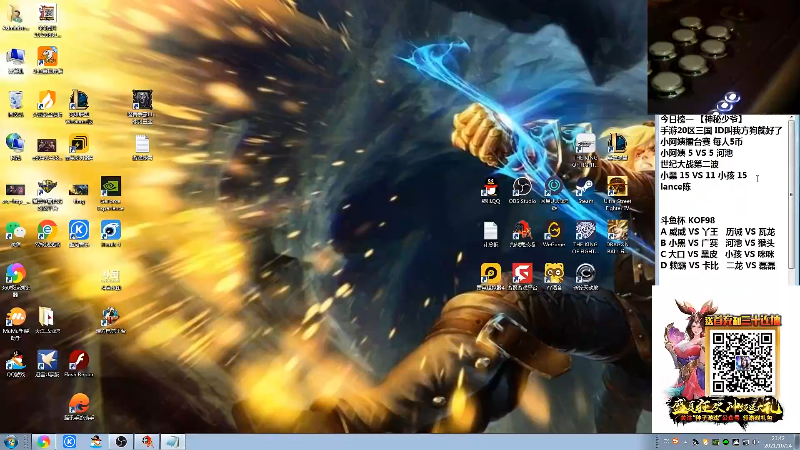Launch League of Legends above Ultra Street Fighter

[x=617, y=148]
